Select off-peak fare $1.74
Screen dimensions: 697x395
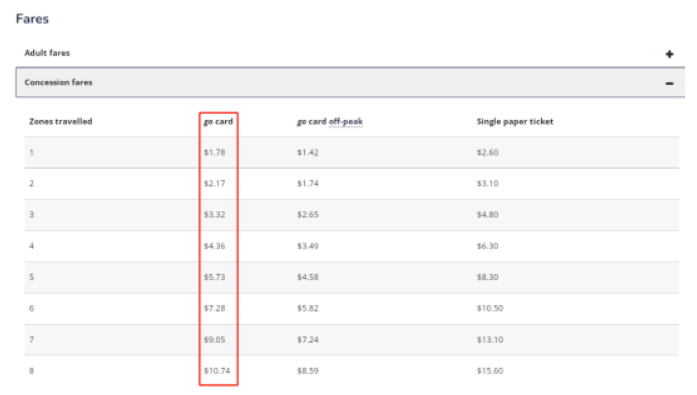[x=308, y=184]
